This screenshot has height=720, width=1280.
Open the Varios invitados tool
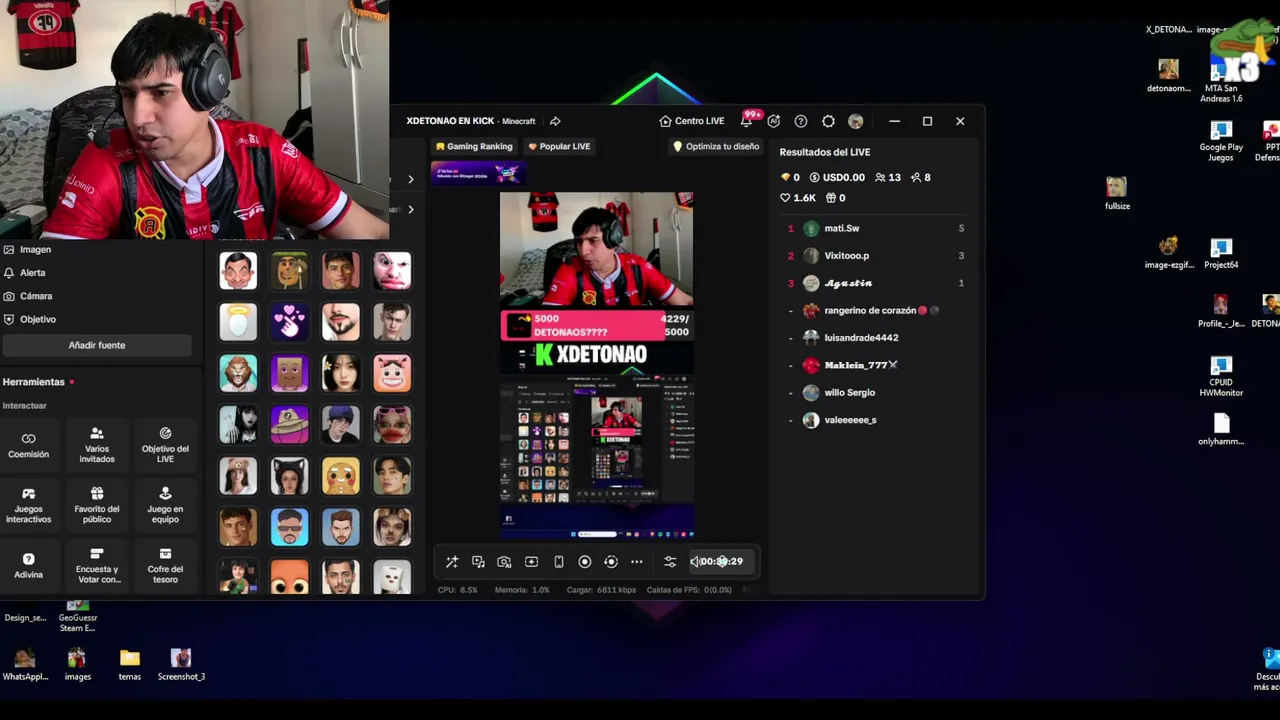[x=97, y=446]
